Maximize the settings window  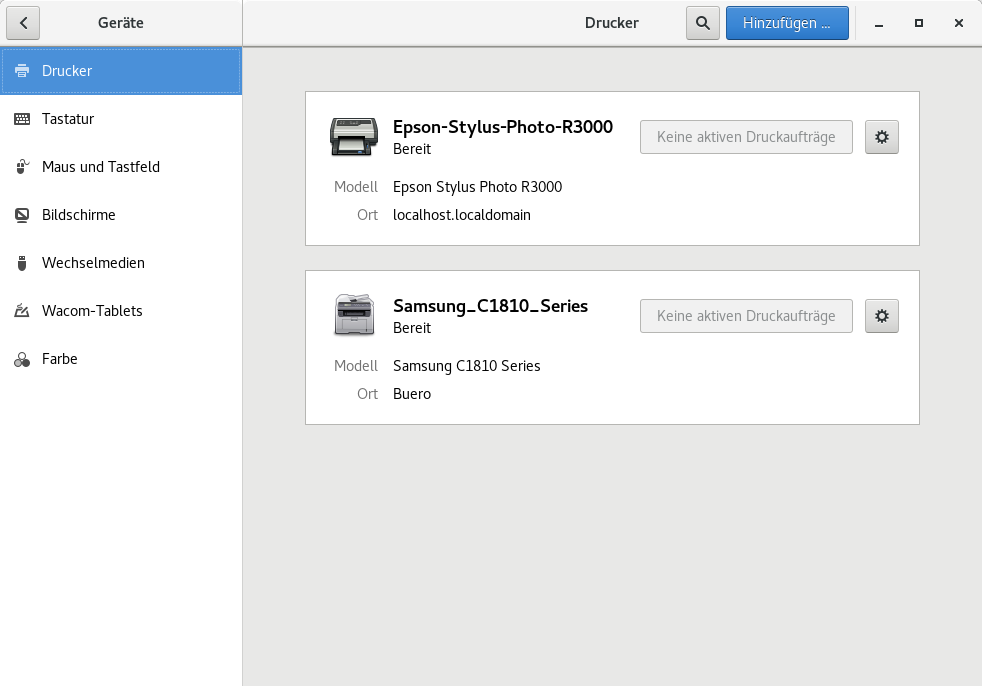(x=918, y=23)
